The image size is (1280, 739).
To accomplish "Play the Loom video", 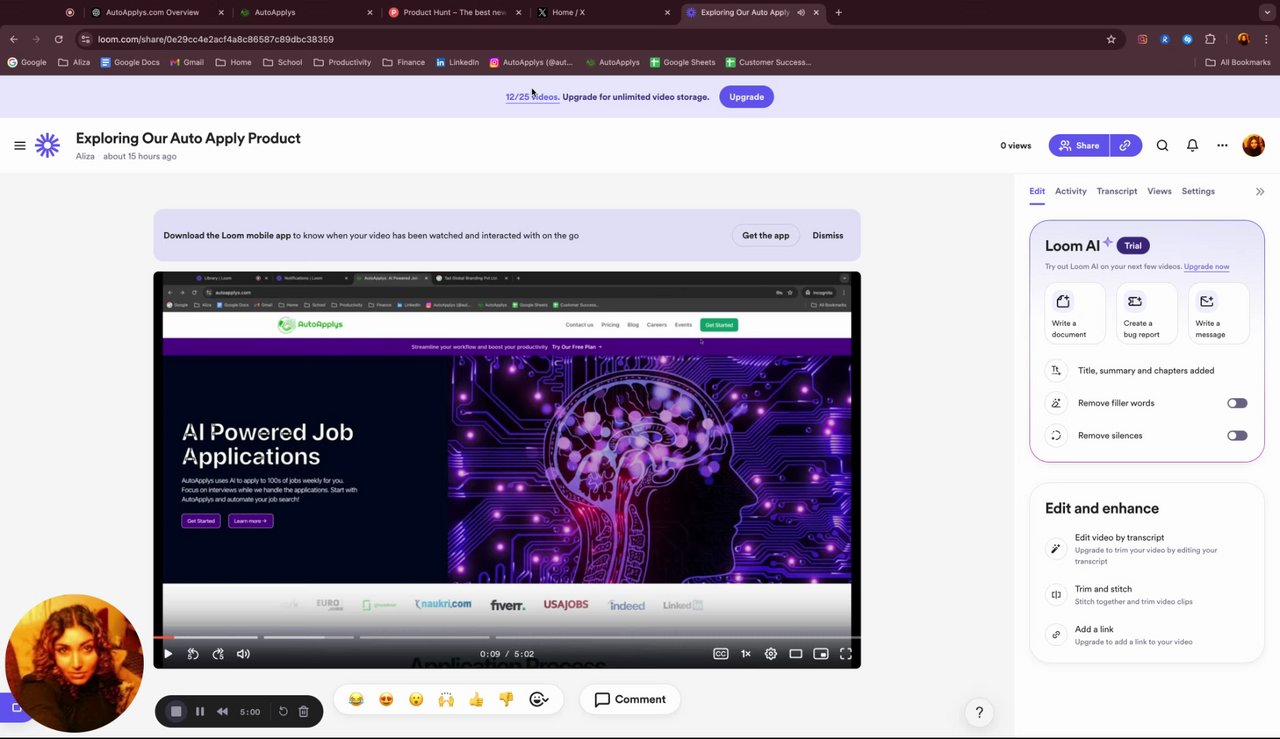I will 168,654.
